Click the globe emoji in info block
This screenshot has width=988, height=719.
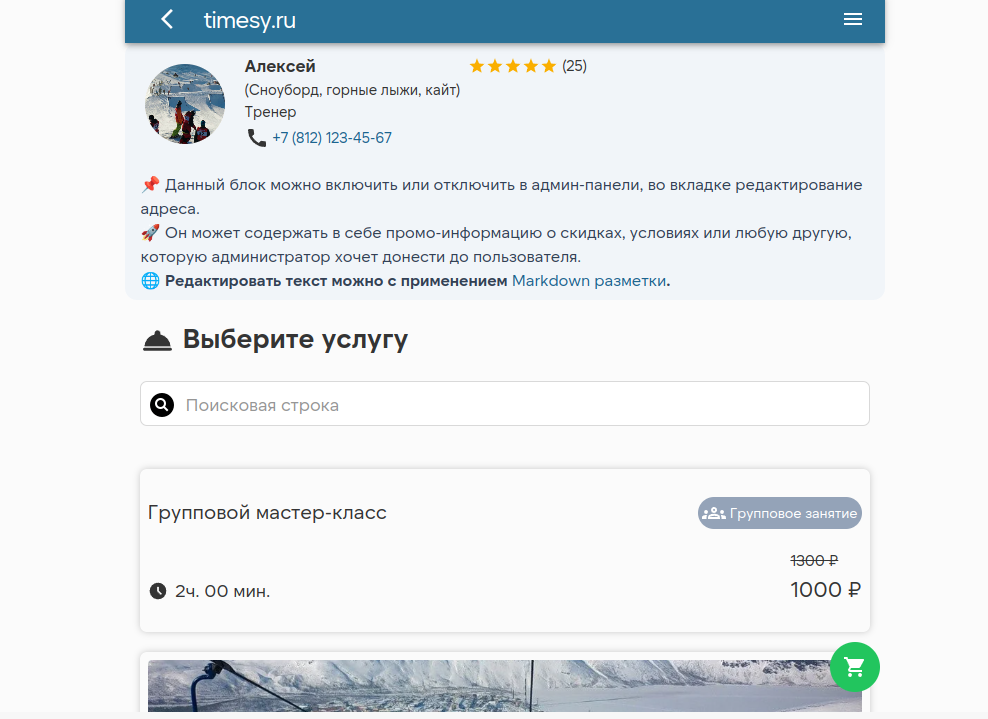click(x=150, y=281)
